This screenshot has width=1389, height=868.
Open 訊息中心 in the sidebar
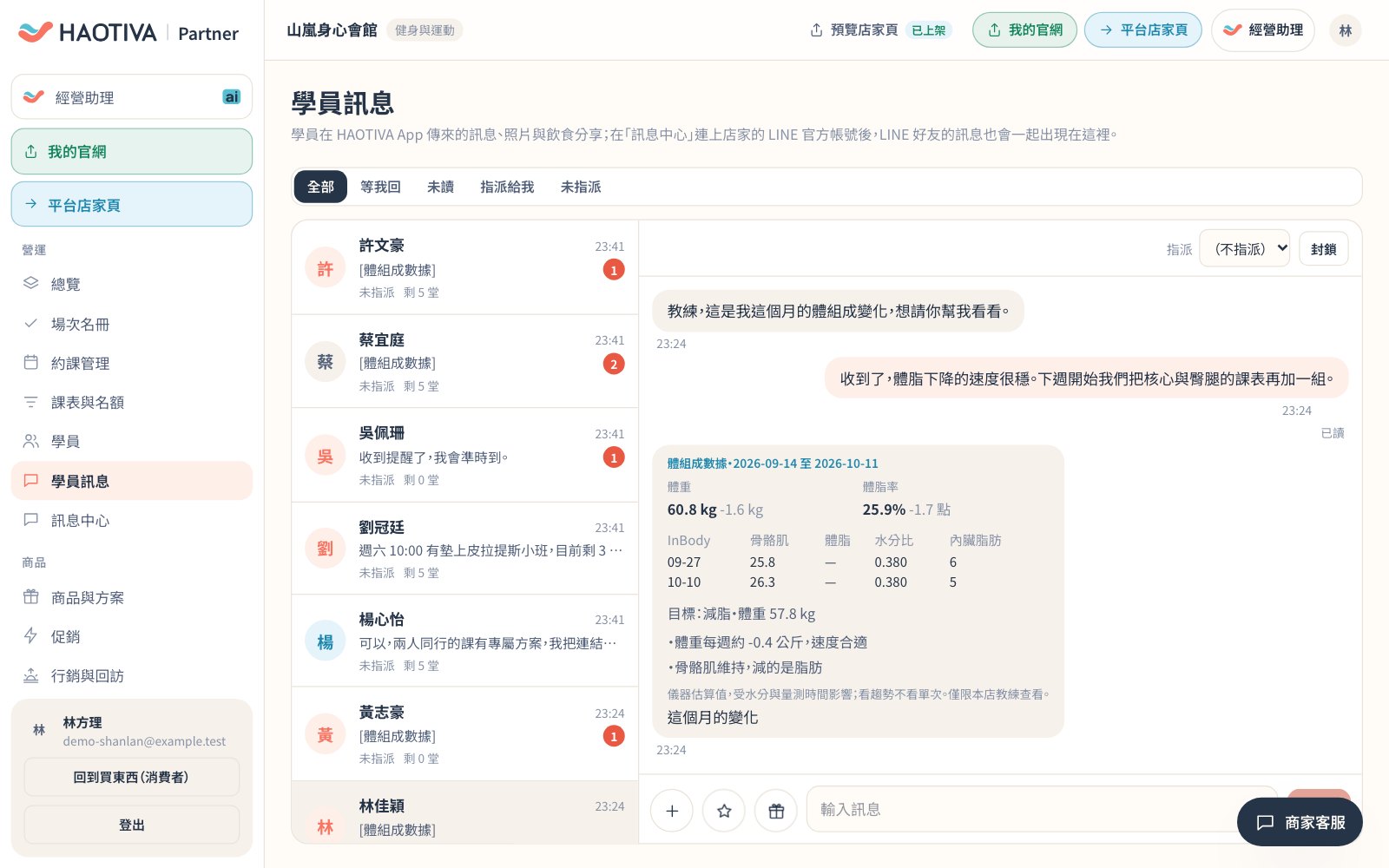click(132, 520)
